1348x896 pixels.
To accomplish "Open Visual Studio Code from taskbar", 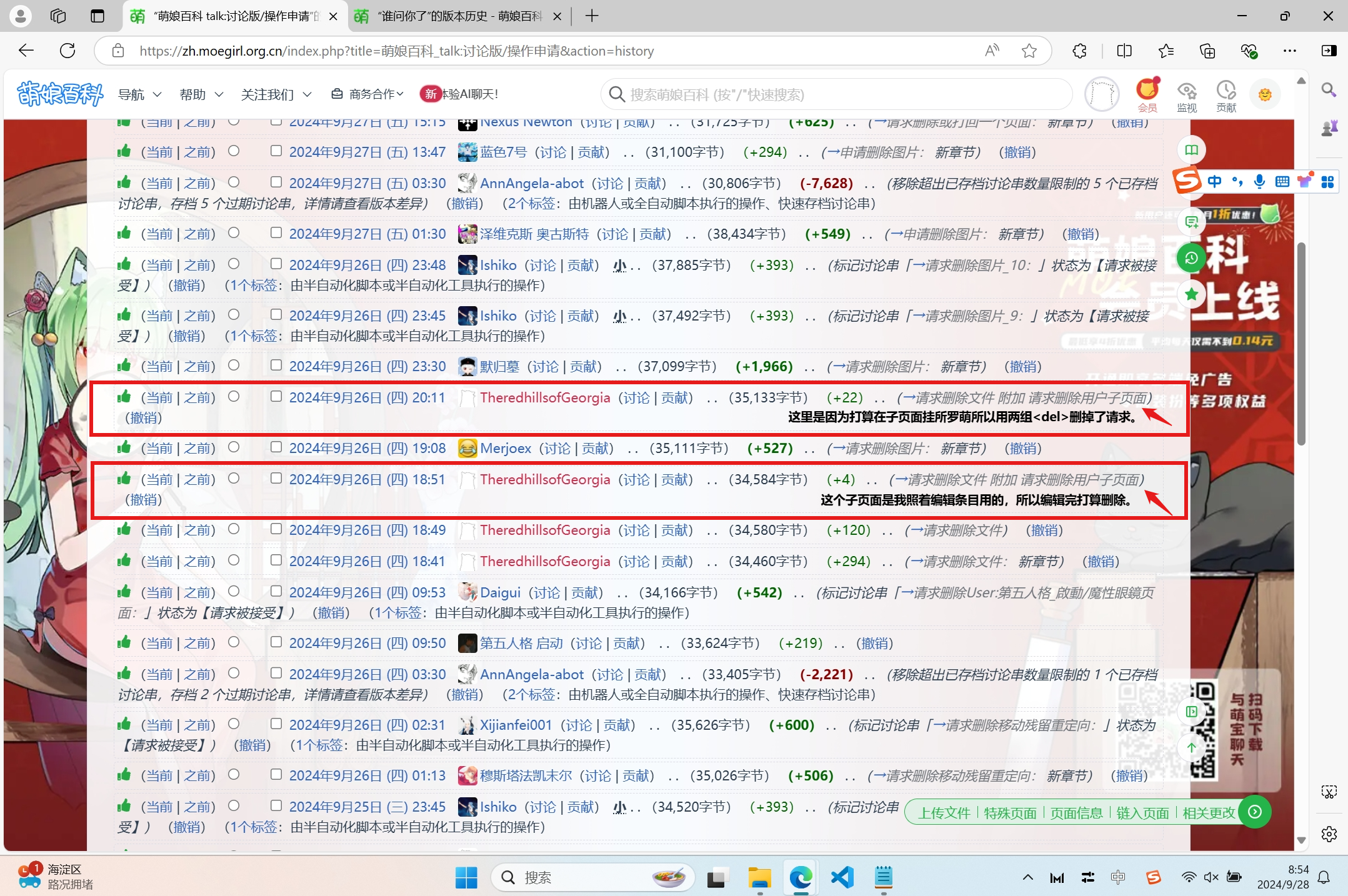I will pyautogui.click(x=842, y=877).
